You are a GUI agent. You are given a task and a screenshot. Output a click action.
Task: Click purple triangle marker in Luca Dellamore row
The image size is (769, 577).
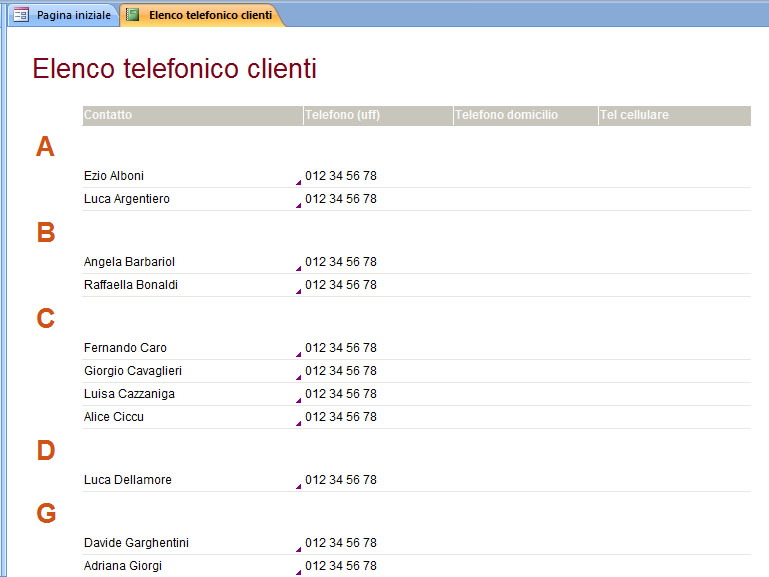[298, 486]
